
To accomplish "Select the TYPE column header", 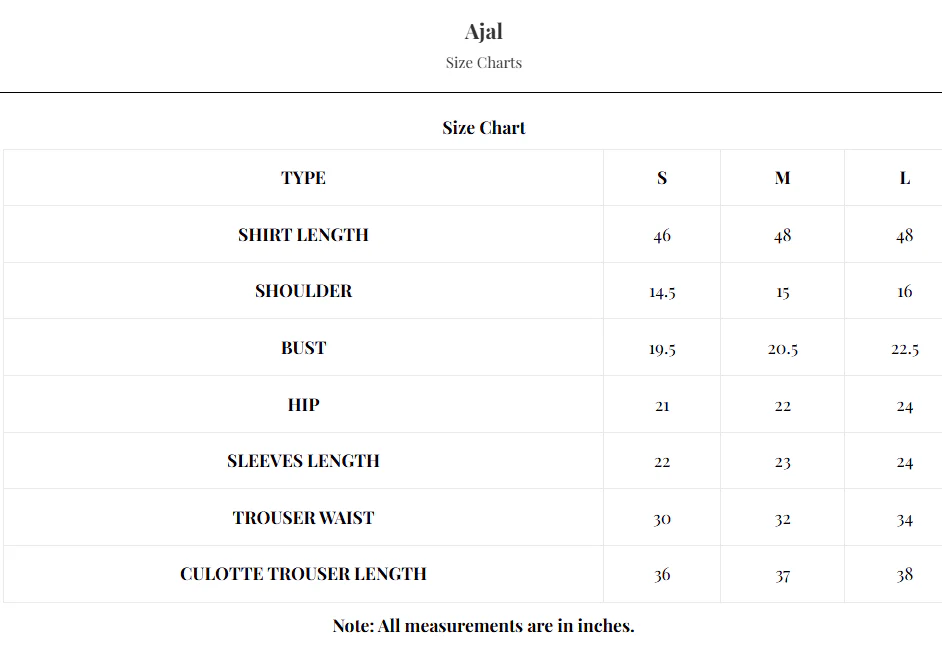I will pyautogui.click(x=303, y=178).
